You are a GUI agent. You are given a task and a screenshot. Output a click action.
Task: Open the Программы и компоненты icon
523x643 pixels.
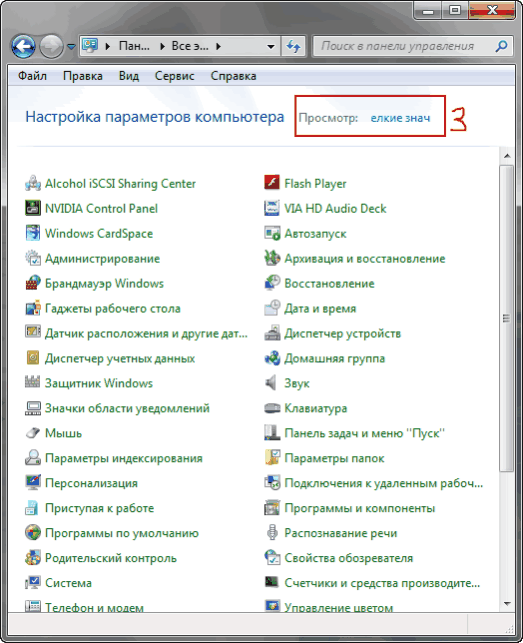(x=272, y=508)
